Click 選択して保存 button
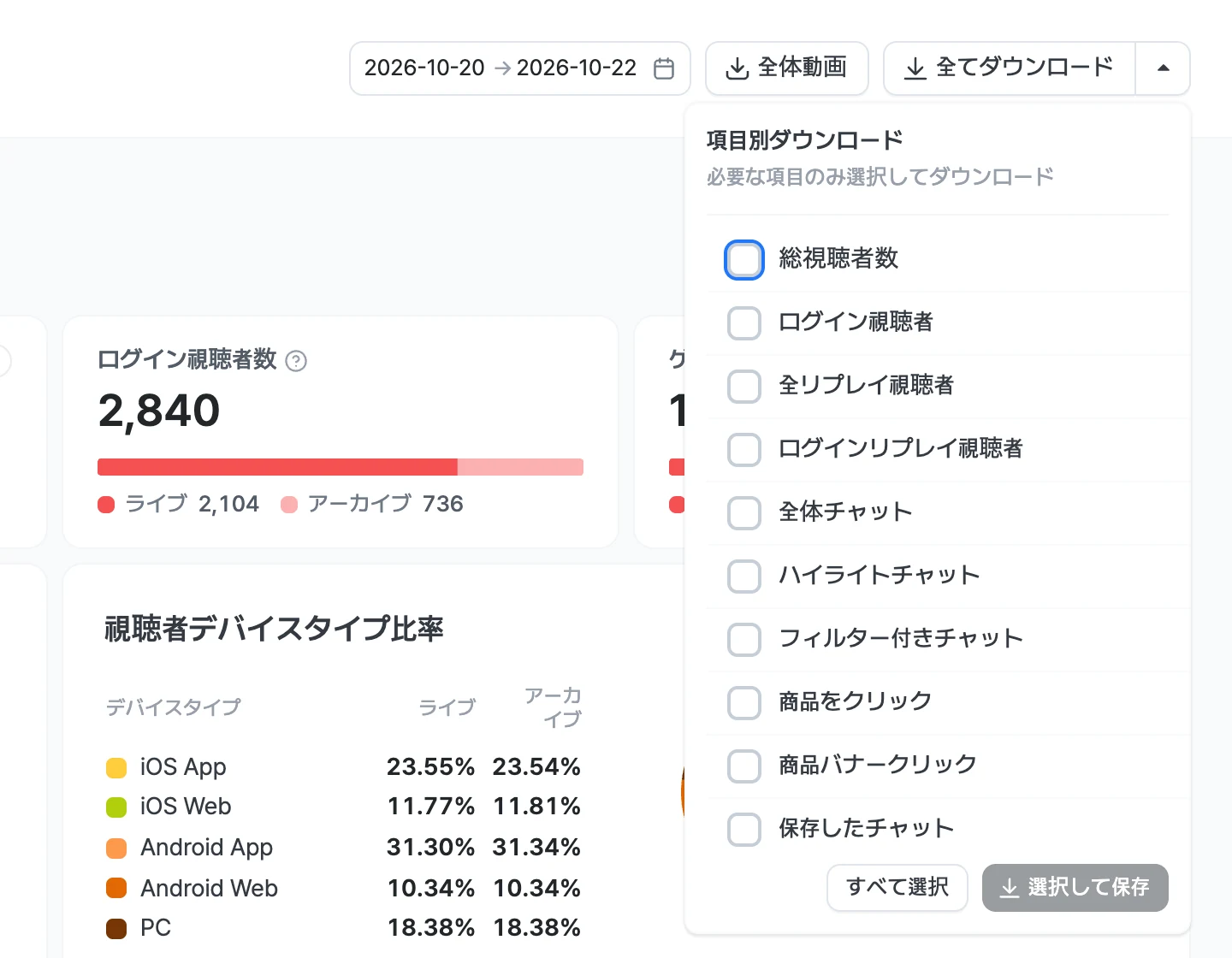Screen dimensions: 1232x958 tap(1075, 888)
